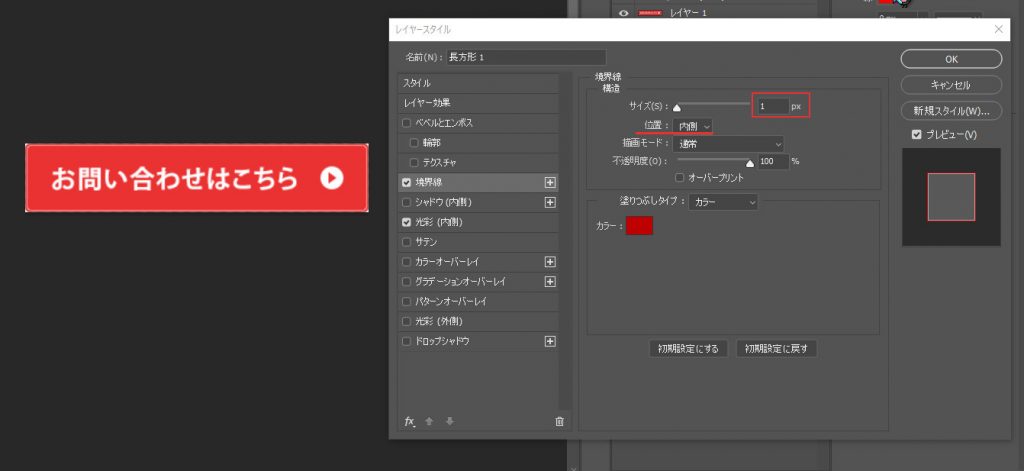
Task: Click the plus icon beside 境界線
Action: [549, 183]
